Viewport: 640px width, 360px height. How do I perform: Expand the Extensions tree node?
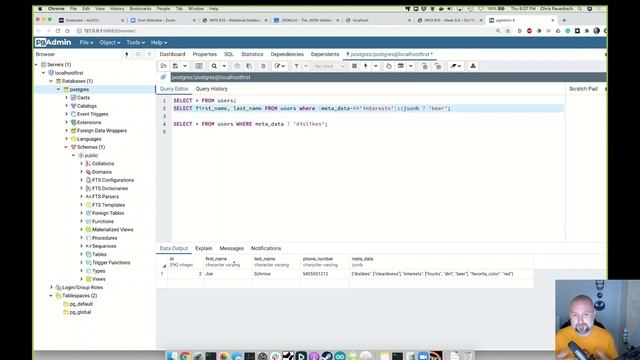(x=67, y=122)
